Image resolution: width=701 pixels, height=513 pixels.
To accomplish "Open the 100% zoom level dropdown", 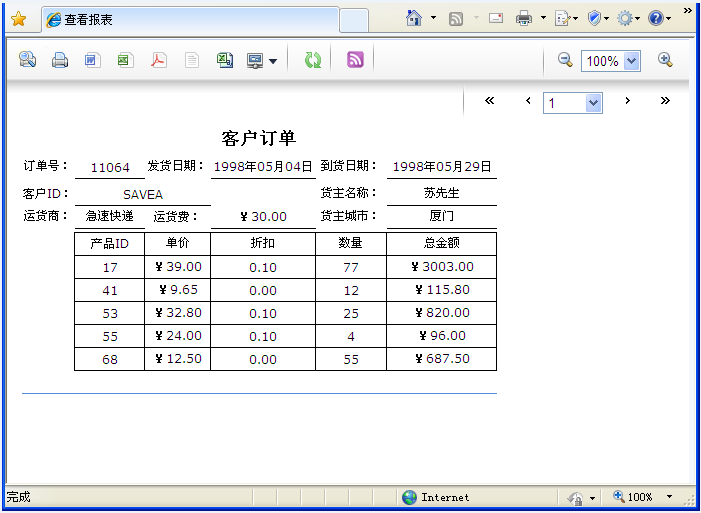I will 631,61.
